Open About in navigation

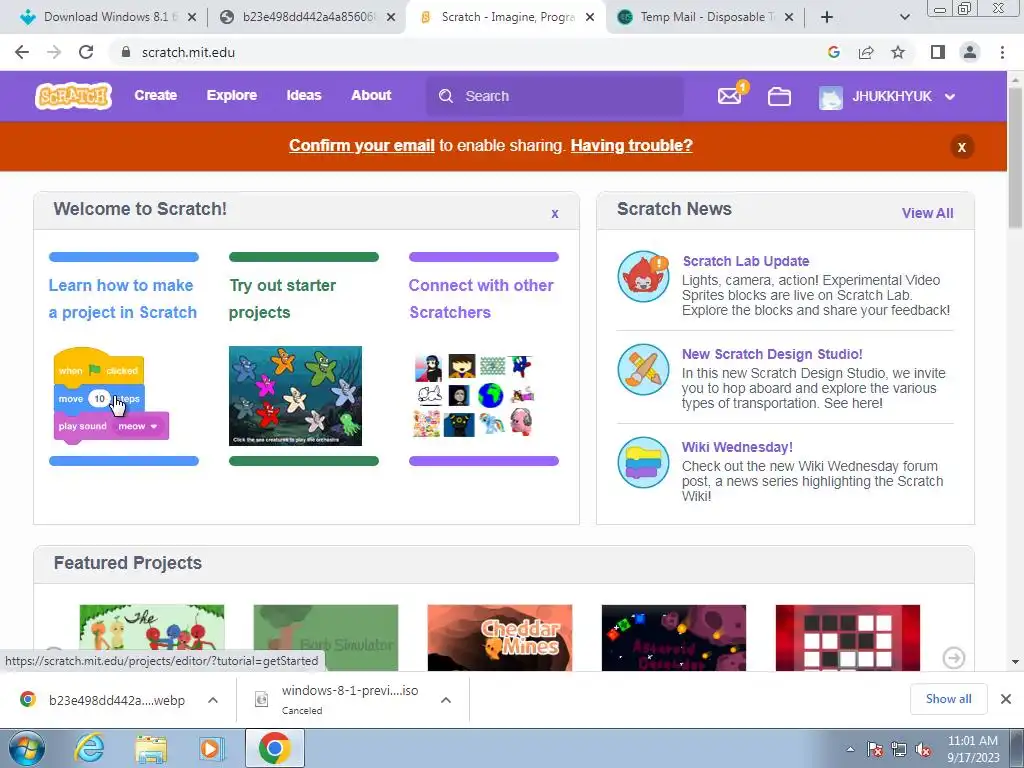(371, 95)
